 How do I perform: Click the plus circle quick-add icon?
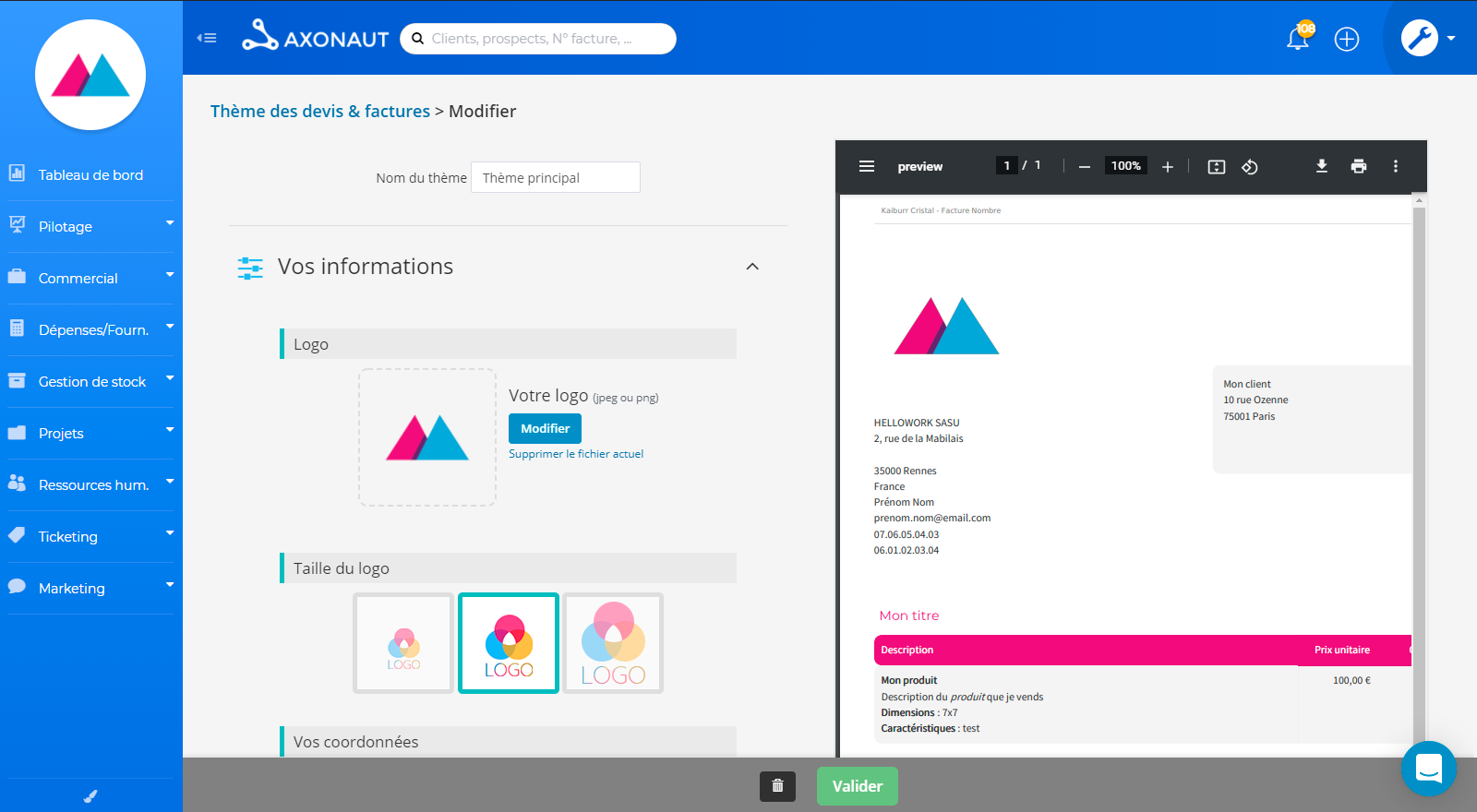1347,39
